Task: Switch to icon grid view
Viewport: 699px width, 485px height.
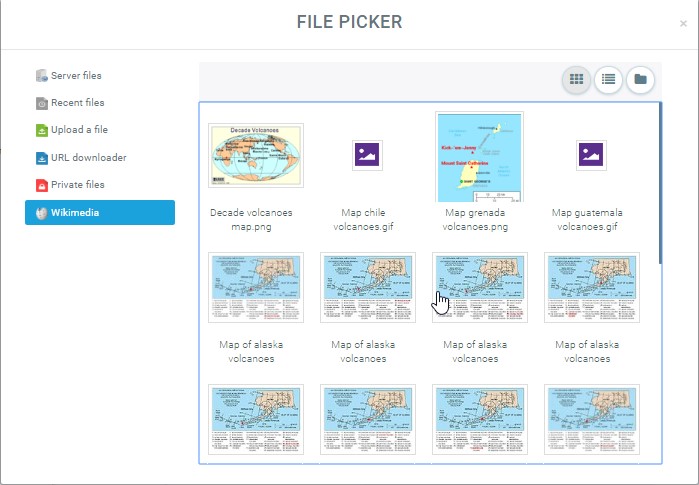Action: [x=576, y=79]
